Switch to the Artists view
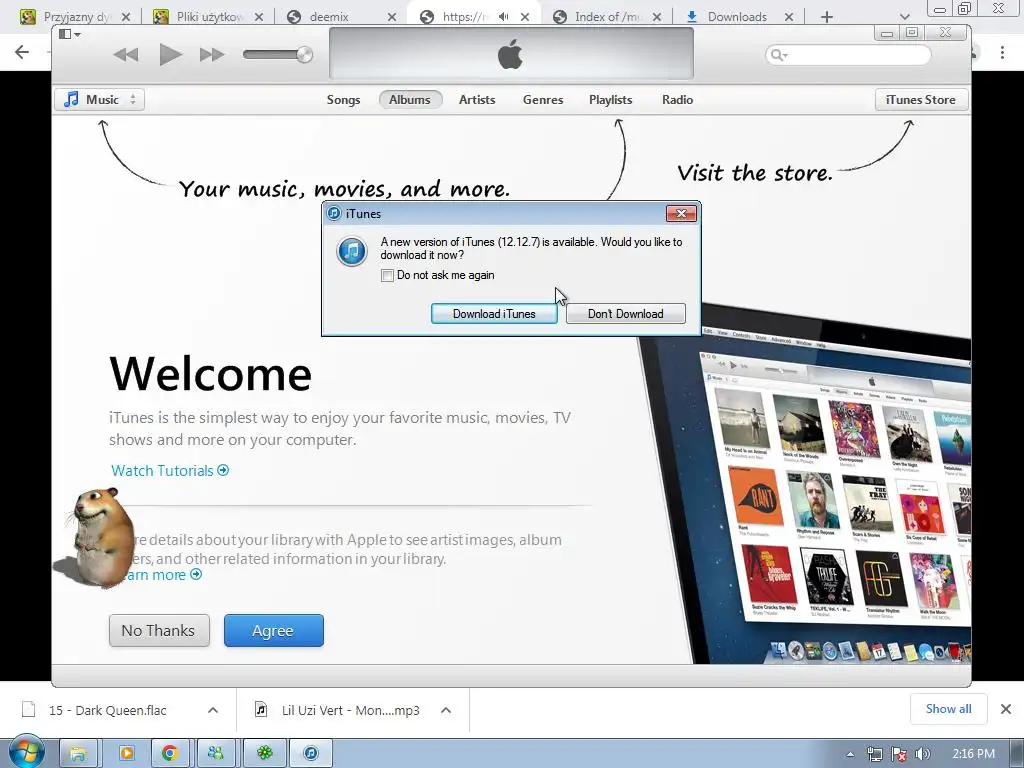The image size is (1024, 768). click(x=477, y=100)
